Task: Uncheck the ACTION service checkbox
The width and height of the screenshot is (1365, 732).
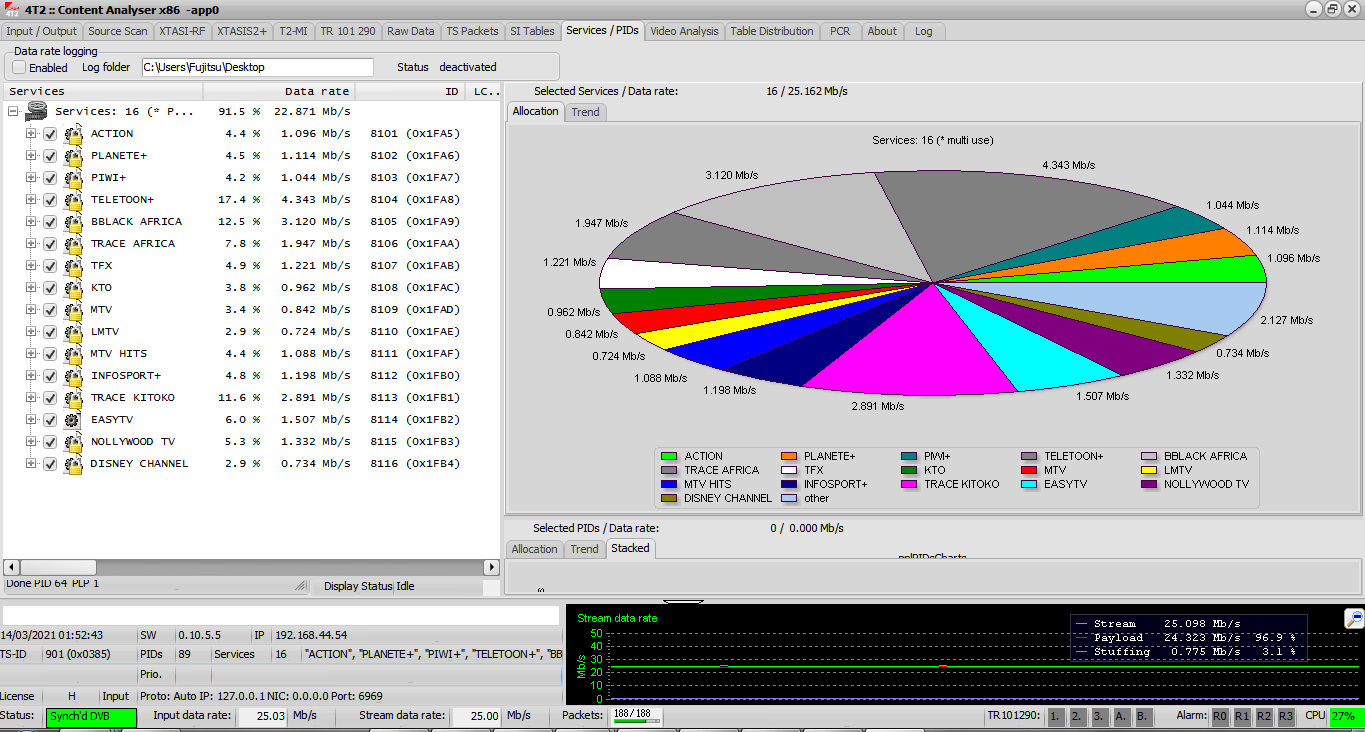Action: click(x=50, y=134)
